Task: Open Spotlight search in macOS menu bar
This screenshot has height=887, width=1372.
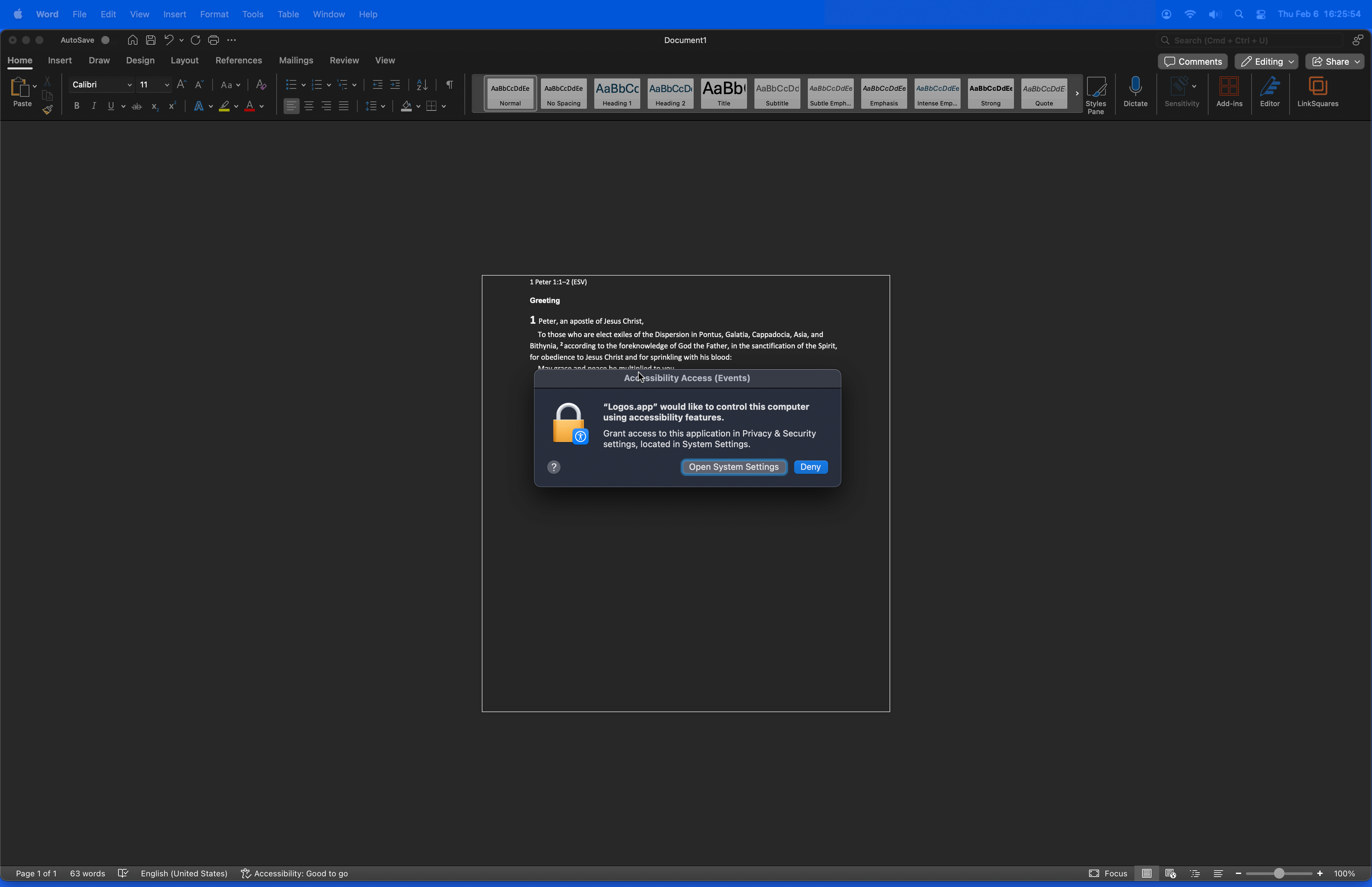Action: [x=1239, y=14]
